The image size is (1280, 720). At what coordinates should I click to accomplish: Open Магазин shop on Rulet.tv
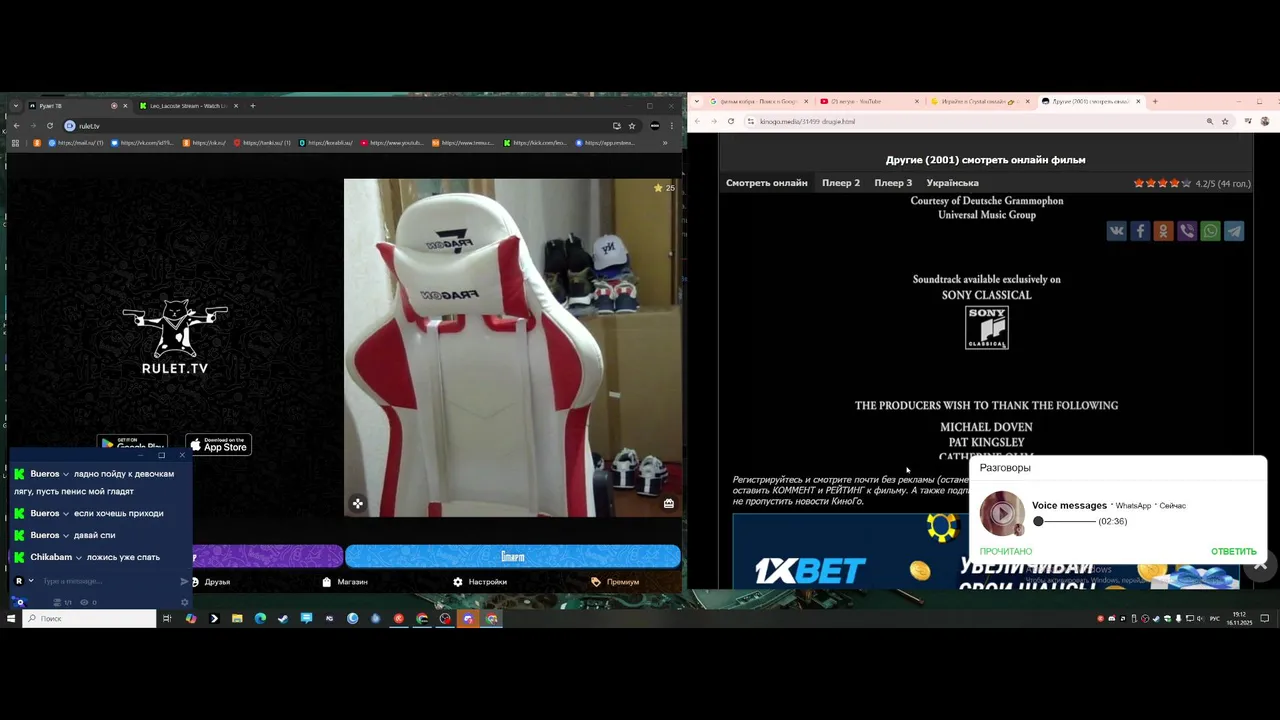pyautogui.click(x=345, y=582)
